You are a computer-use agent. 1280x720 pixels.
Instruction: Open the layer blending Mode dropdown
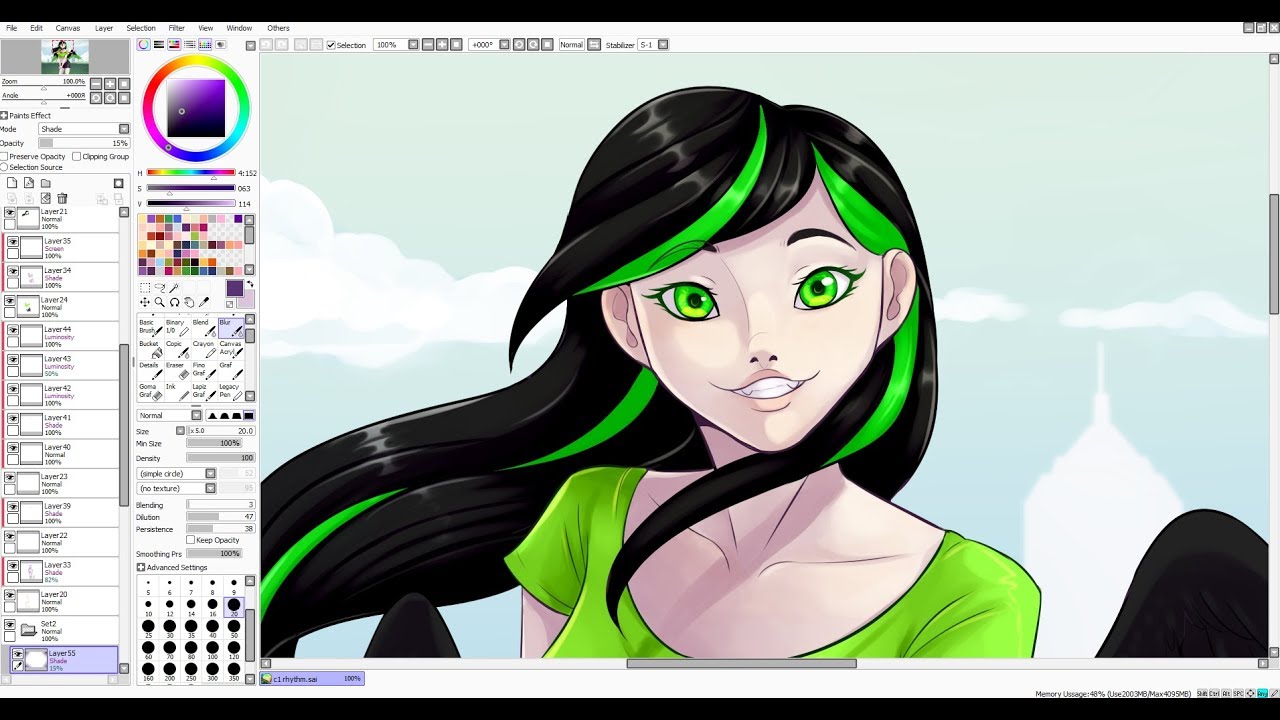[84, 129]
